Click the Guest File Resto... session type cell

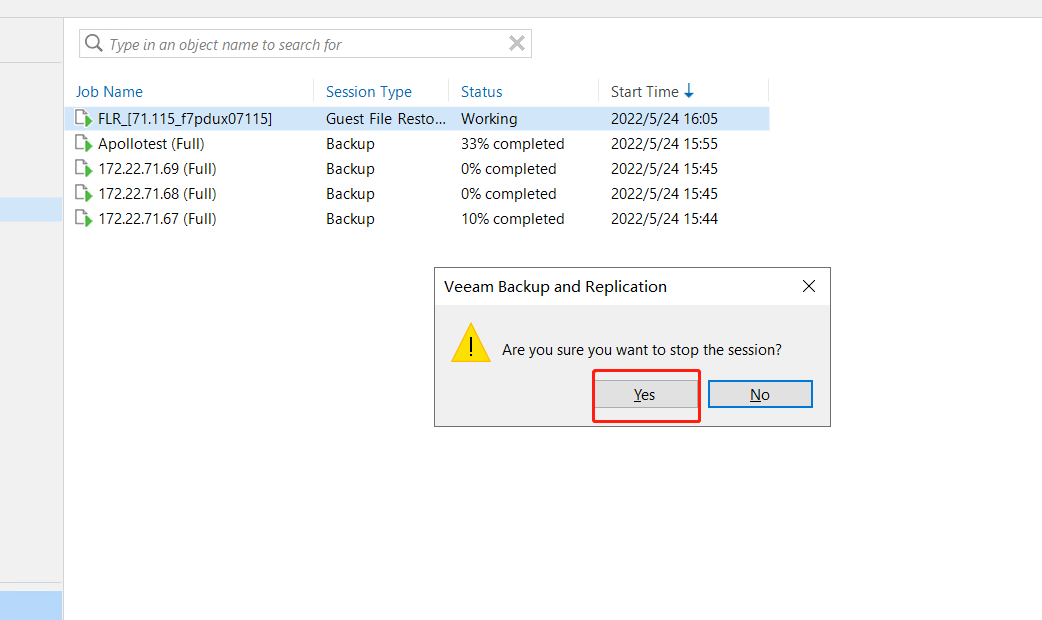tap(385, 118)
